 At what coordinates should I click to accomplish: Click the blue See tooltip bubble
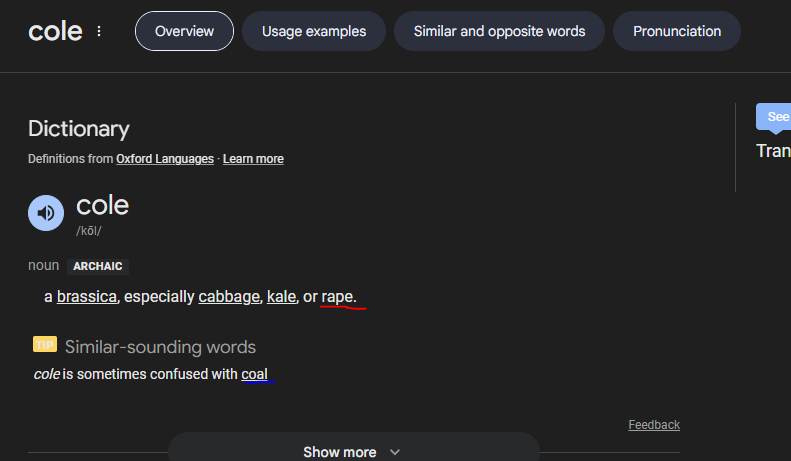tap(774, 117)
